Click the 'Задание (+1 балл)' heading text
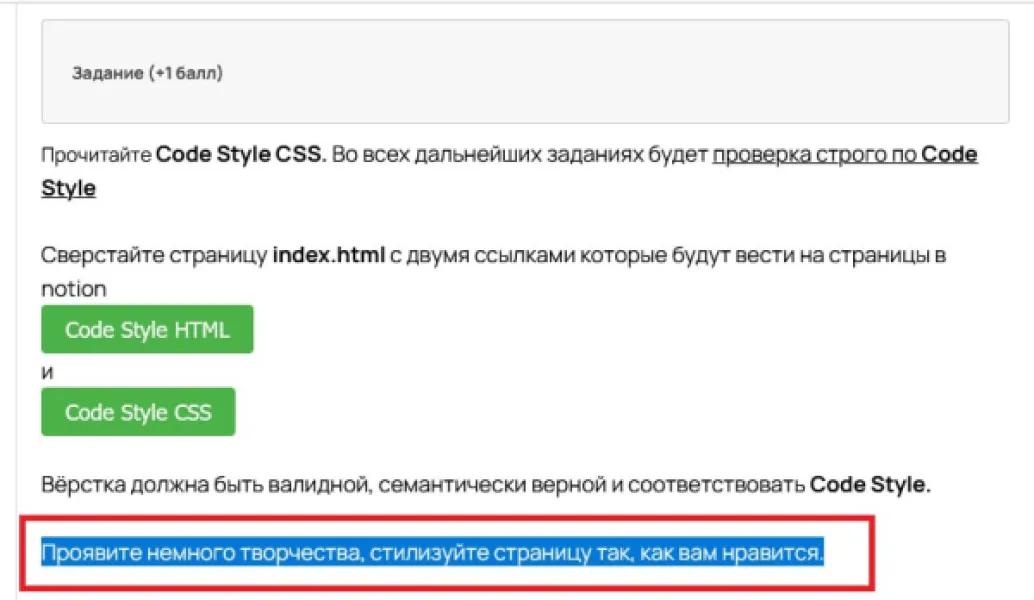 point(147,73)
